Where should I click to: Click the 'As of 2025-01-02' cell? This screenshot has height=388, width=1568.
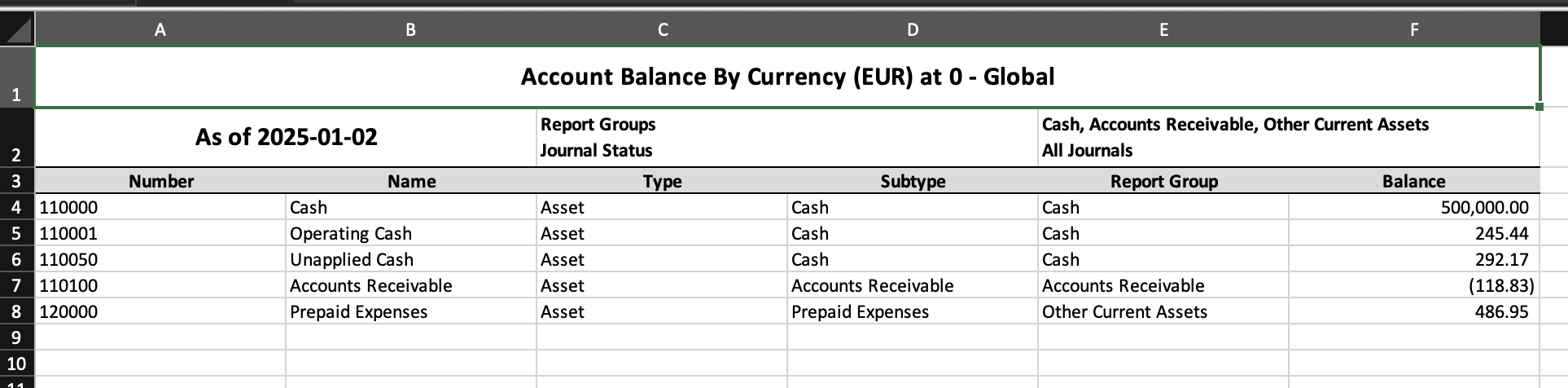pyautogui.click(x=286, y=137)
